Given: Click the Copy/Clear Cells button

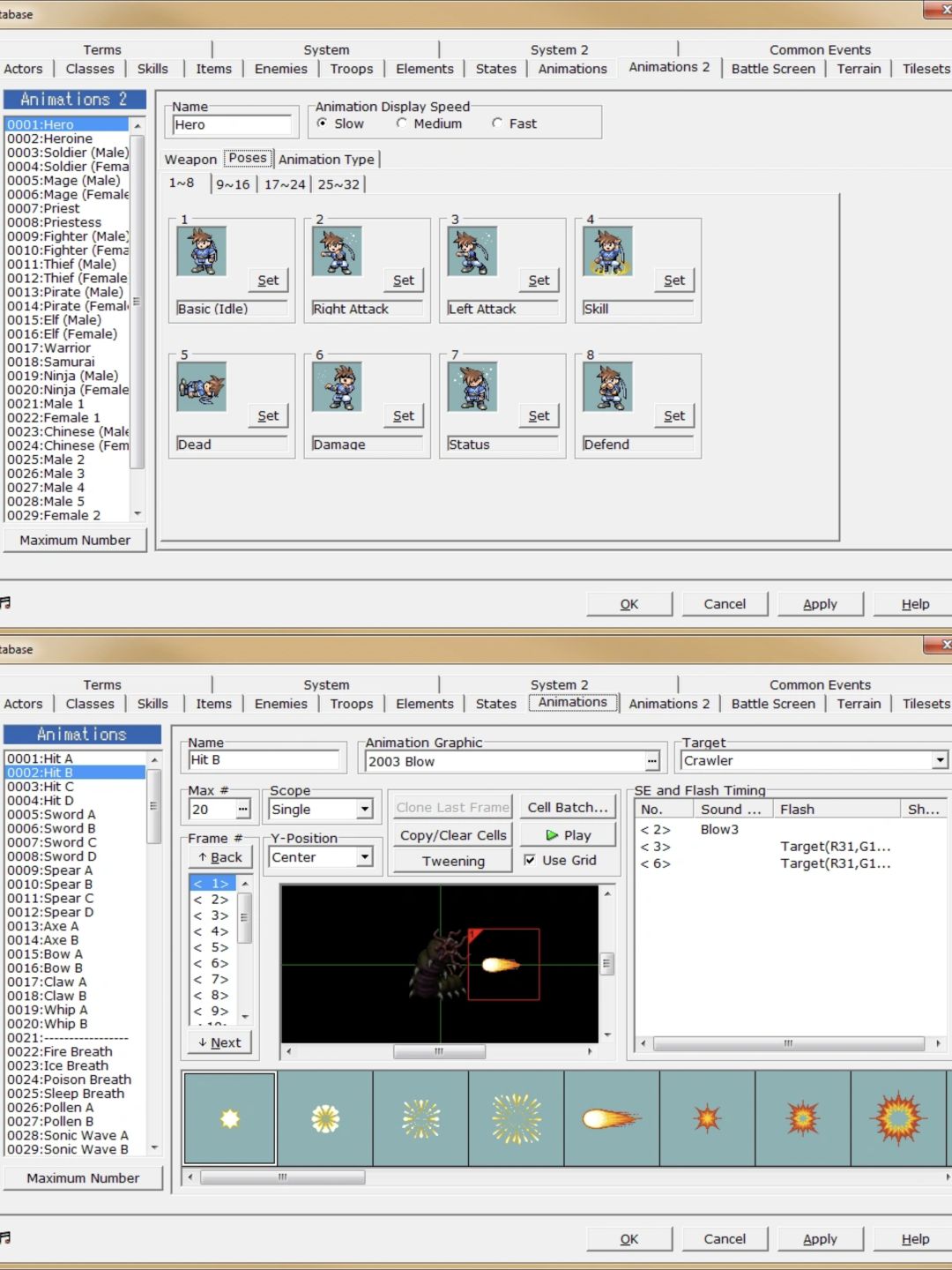Looking at the screenshot, I should [453, 835].
